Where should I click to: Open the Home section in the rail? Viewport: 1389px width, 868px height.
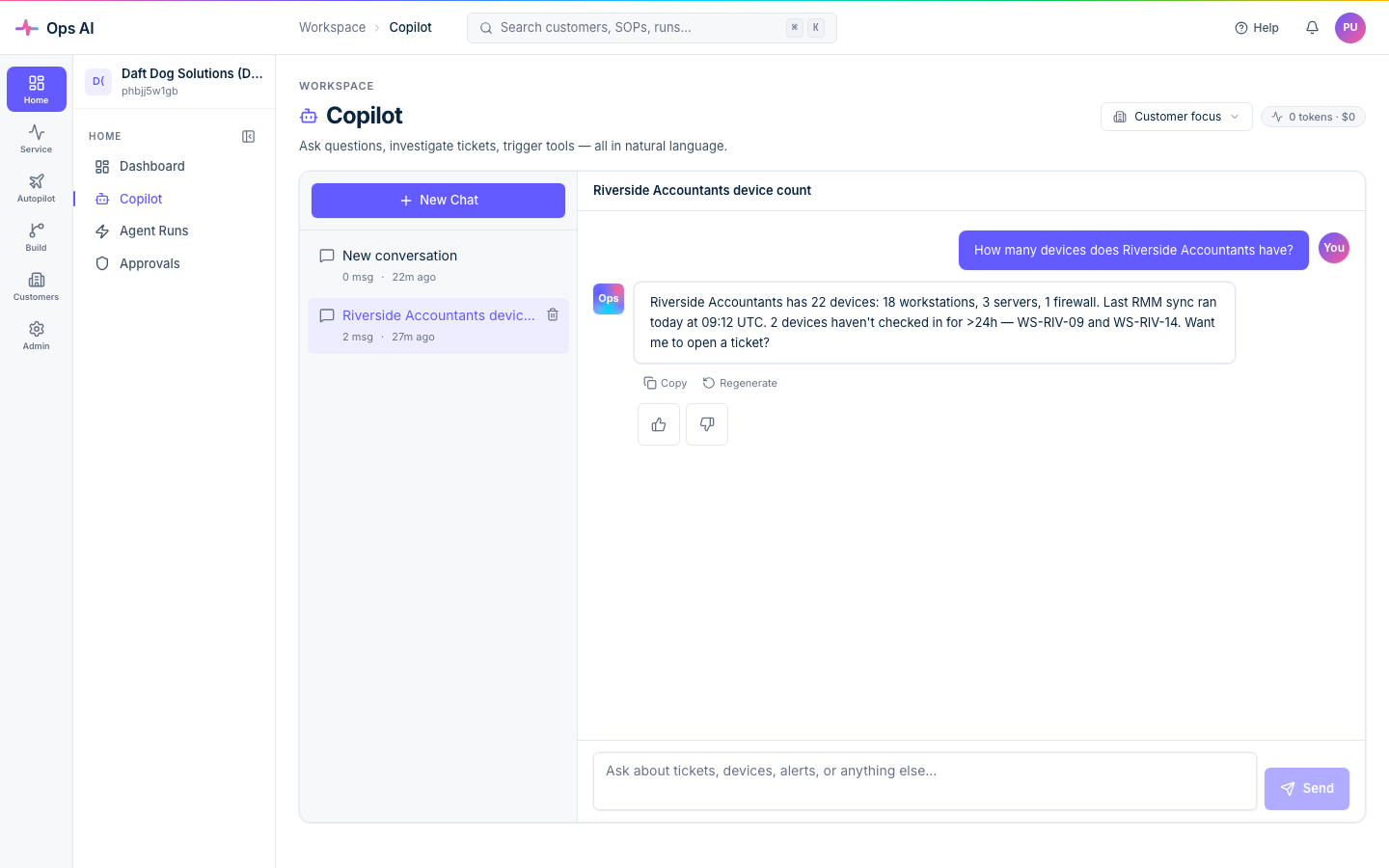(x=37, y=89)
